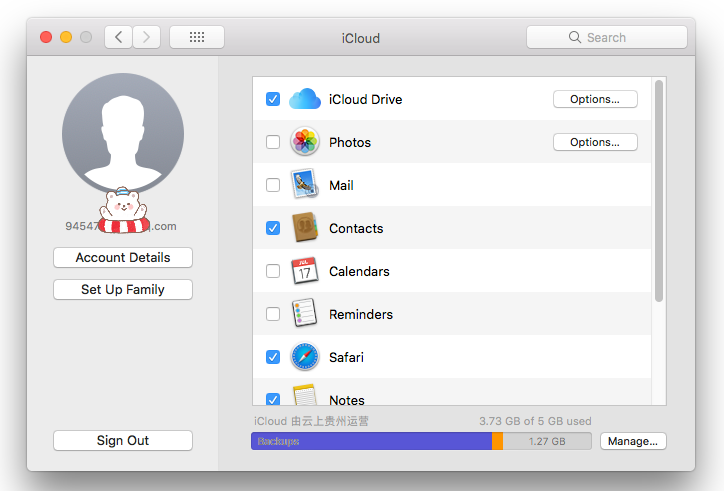
Task: Click the Calendars label
Action: tap(359, 271)
